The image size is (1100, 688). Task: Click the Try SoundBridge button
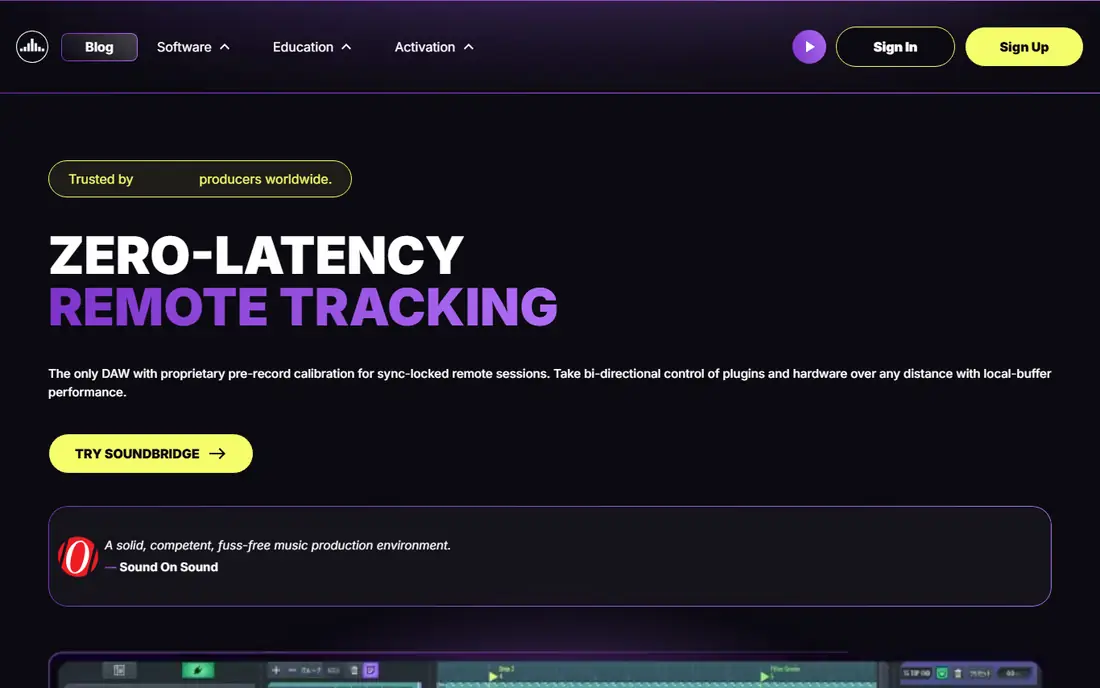click(x=151, y=454)
